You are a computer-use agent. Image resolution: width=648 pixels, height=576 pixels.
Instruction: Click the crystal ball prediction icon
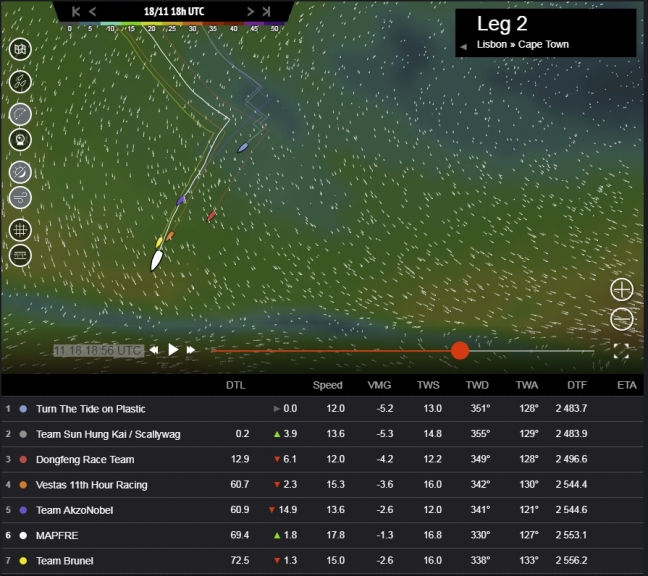[x=20, y=140]
